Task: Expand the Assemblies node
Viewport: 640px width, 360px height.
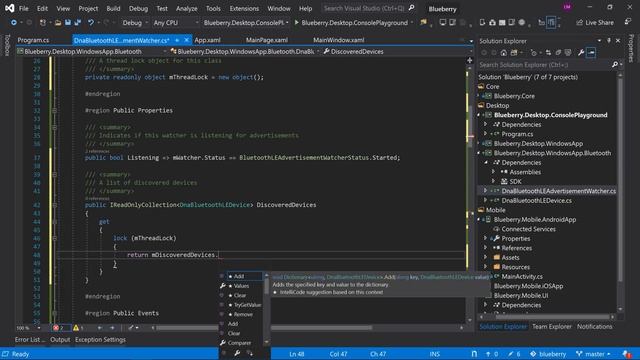Action: (493, 172)
